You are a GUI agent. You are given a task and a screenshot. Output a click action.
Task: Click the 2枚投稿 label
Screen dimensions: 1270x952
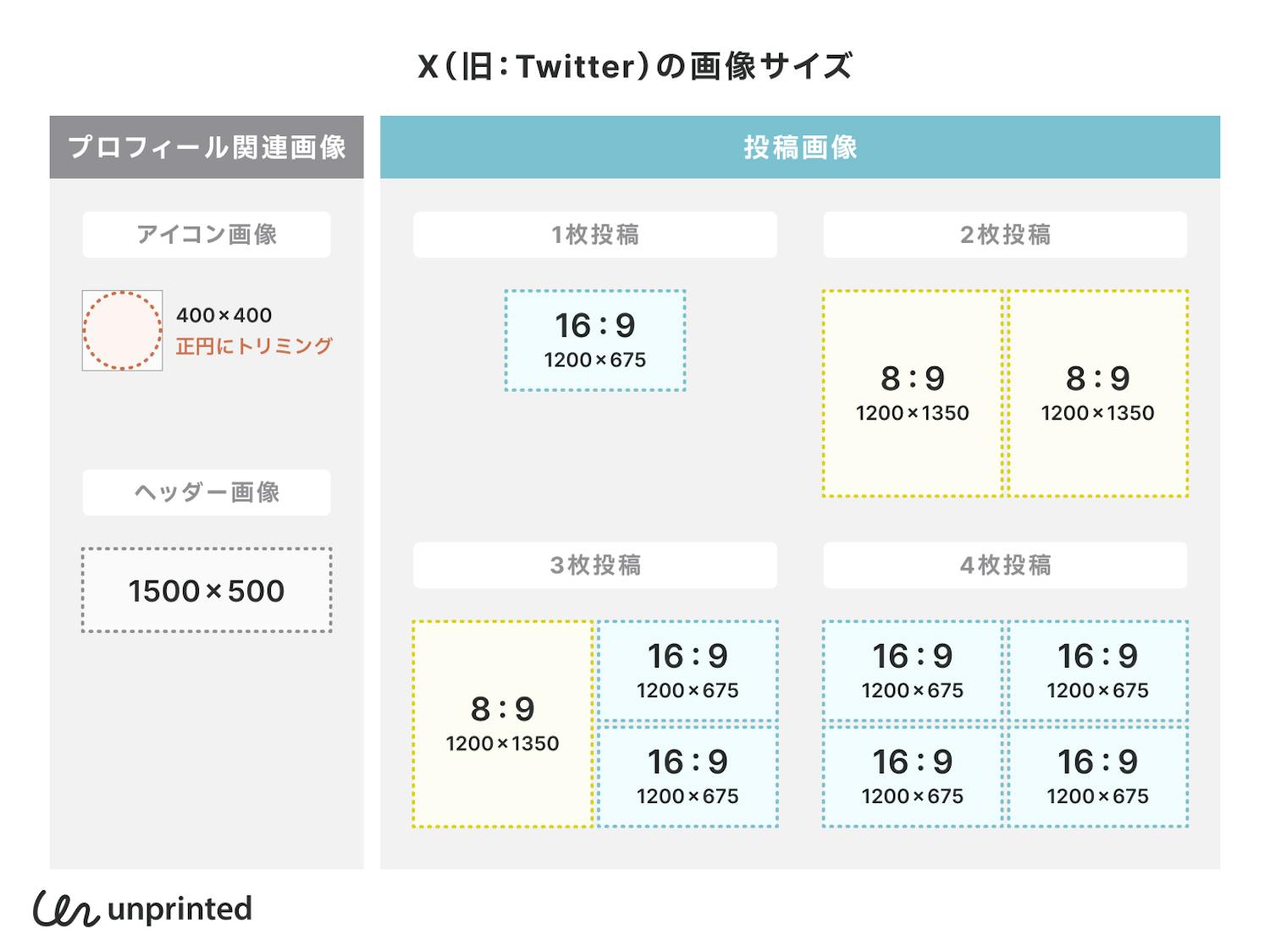[1005, 234]
